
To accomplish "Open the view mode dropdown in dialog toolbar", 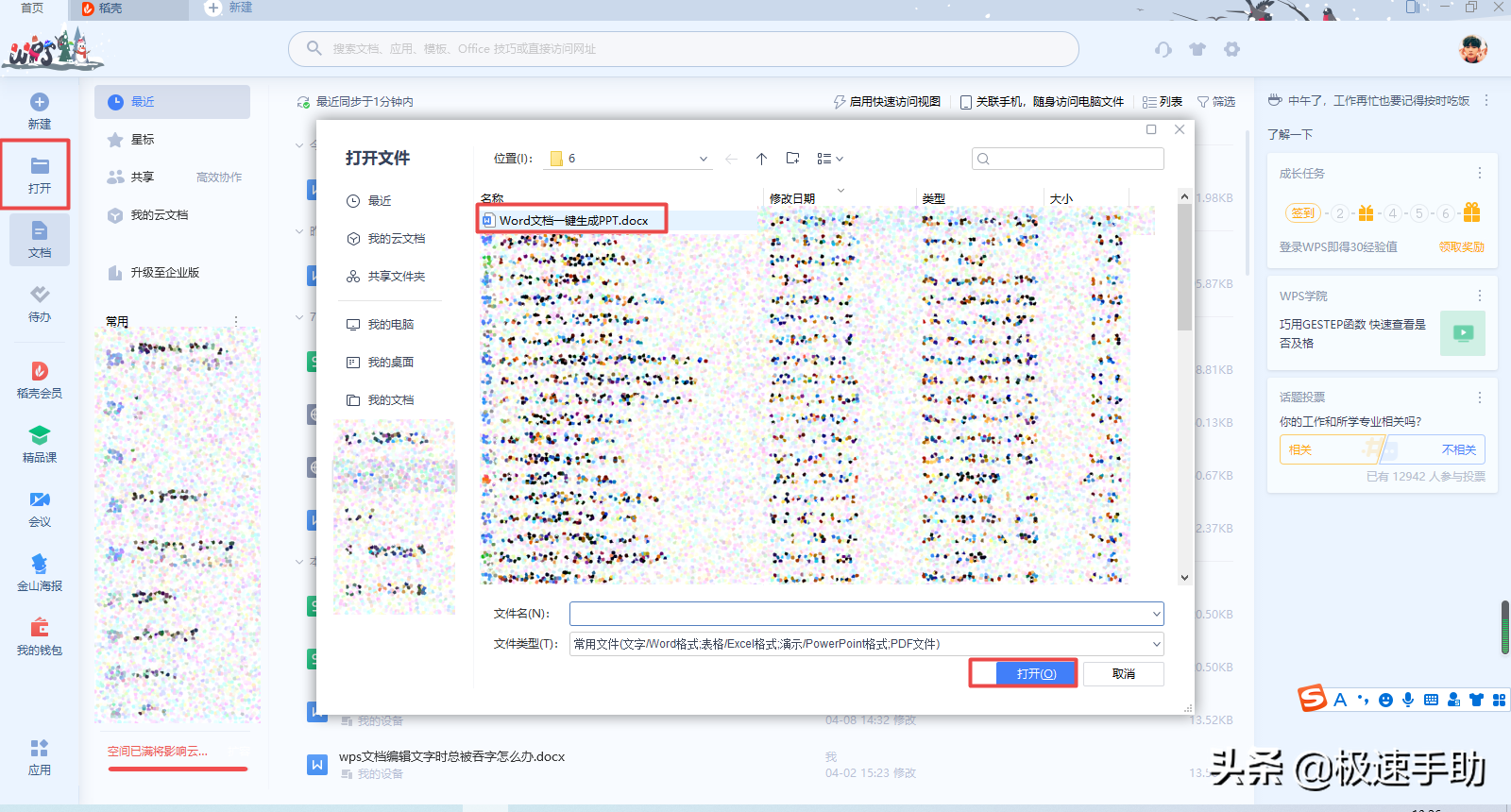I will [x=830, y=159].
